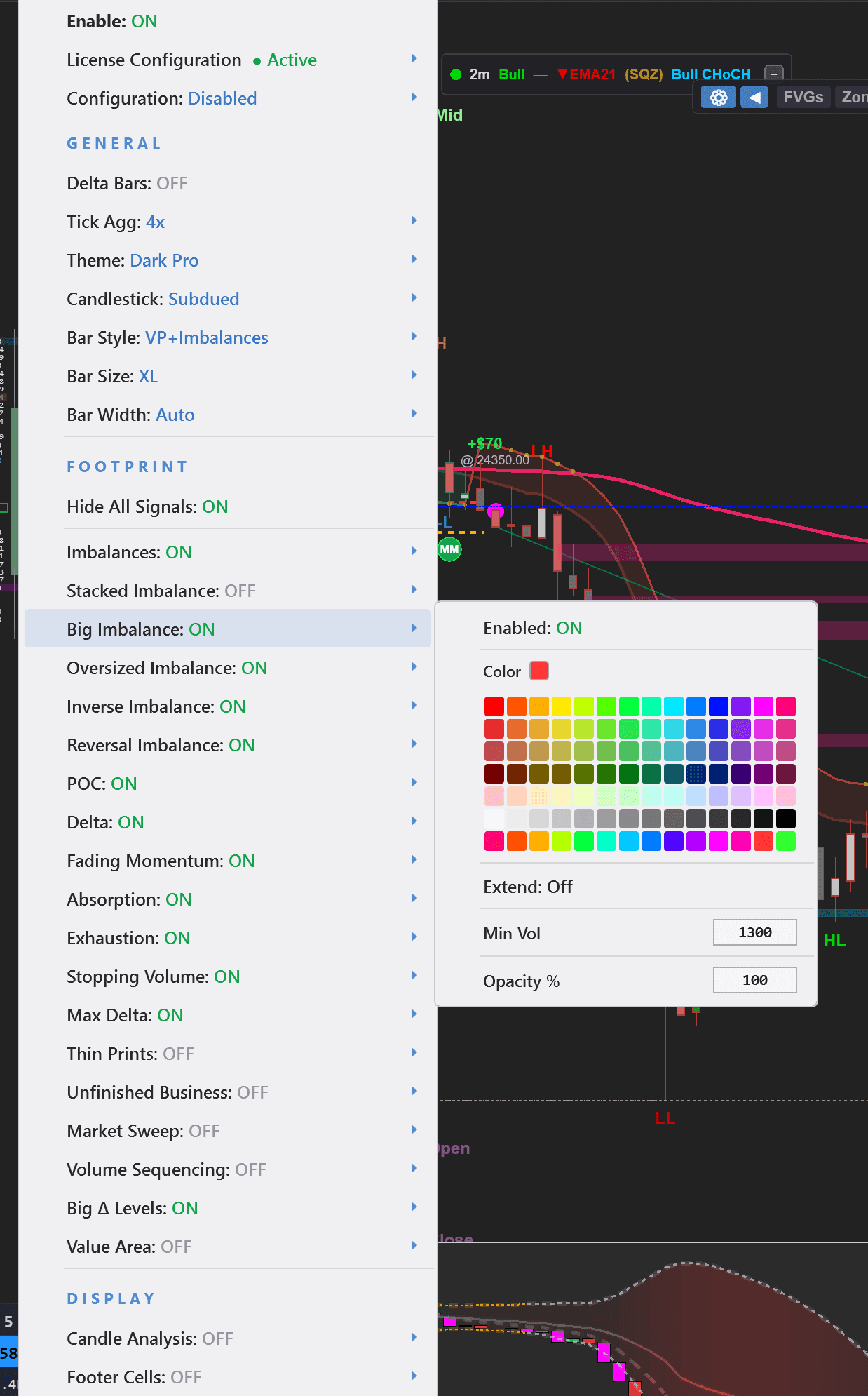Click the minimize box on the status bar
Screen dimensions: 868x1396
773,74
